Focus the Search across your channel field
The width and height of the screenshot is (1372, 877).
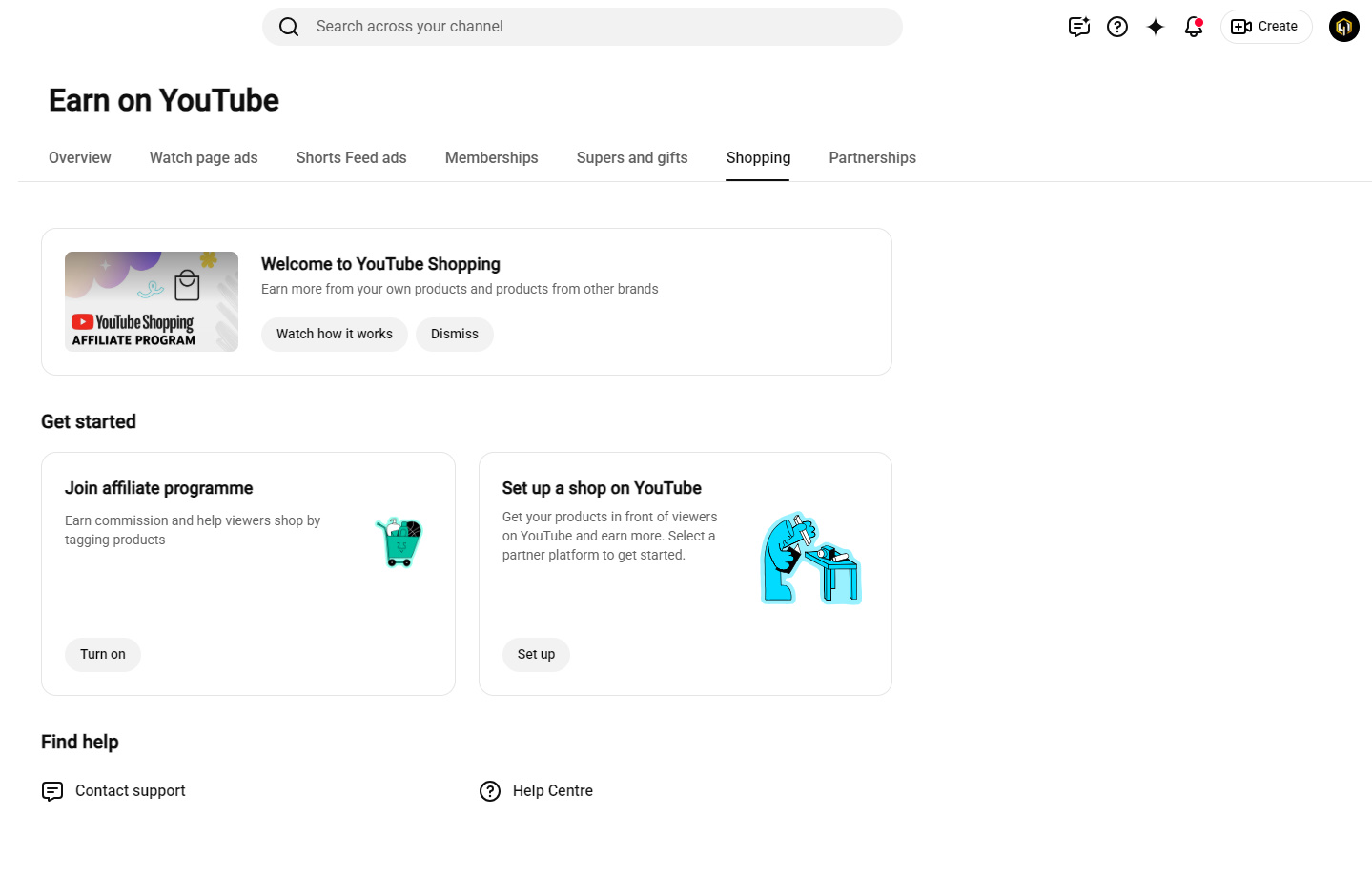(x=583, y=27)
